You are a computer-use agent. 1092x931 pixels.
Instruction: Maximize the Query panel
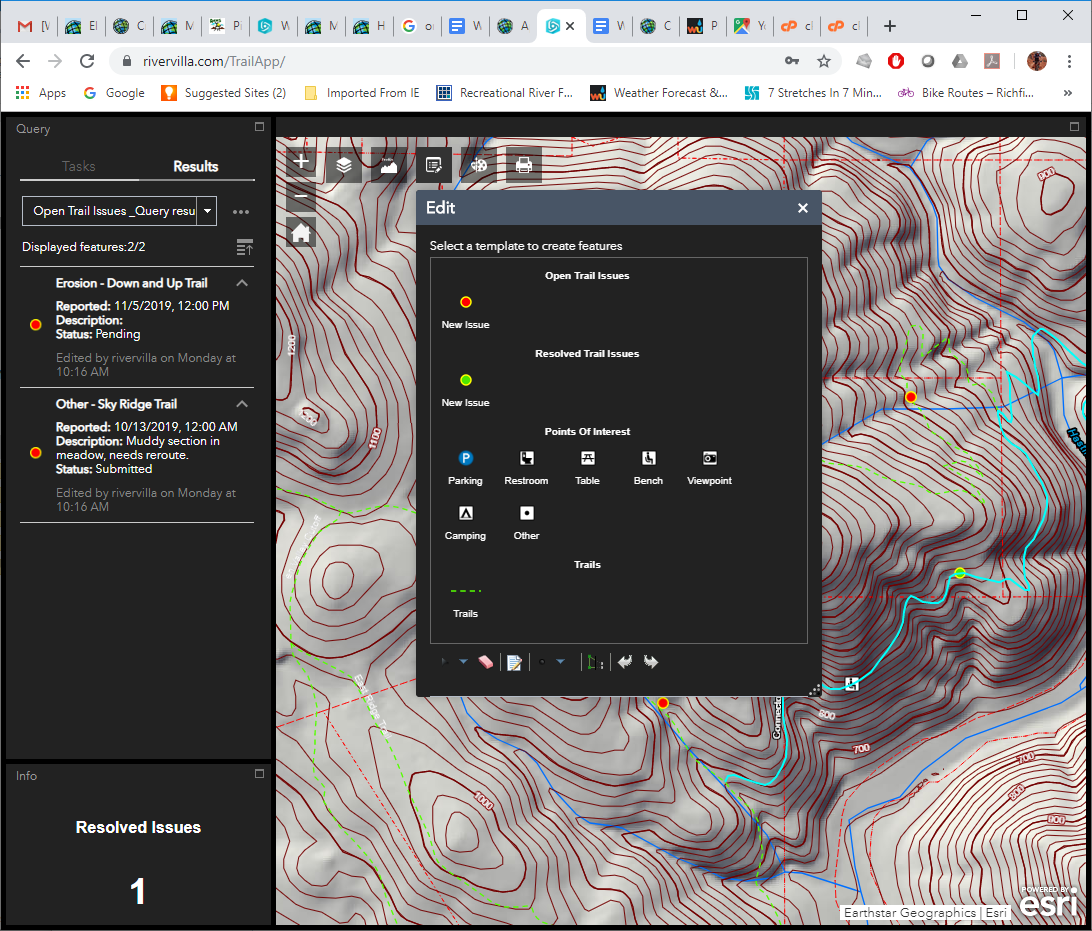point(259,127)
